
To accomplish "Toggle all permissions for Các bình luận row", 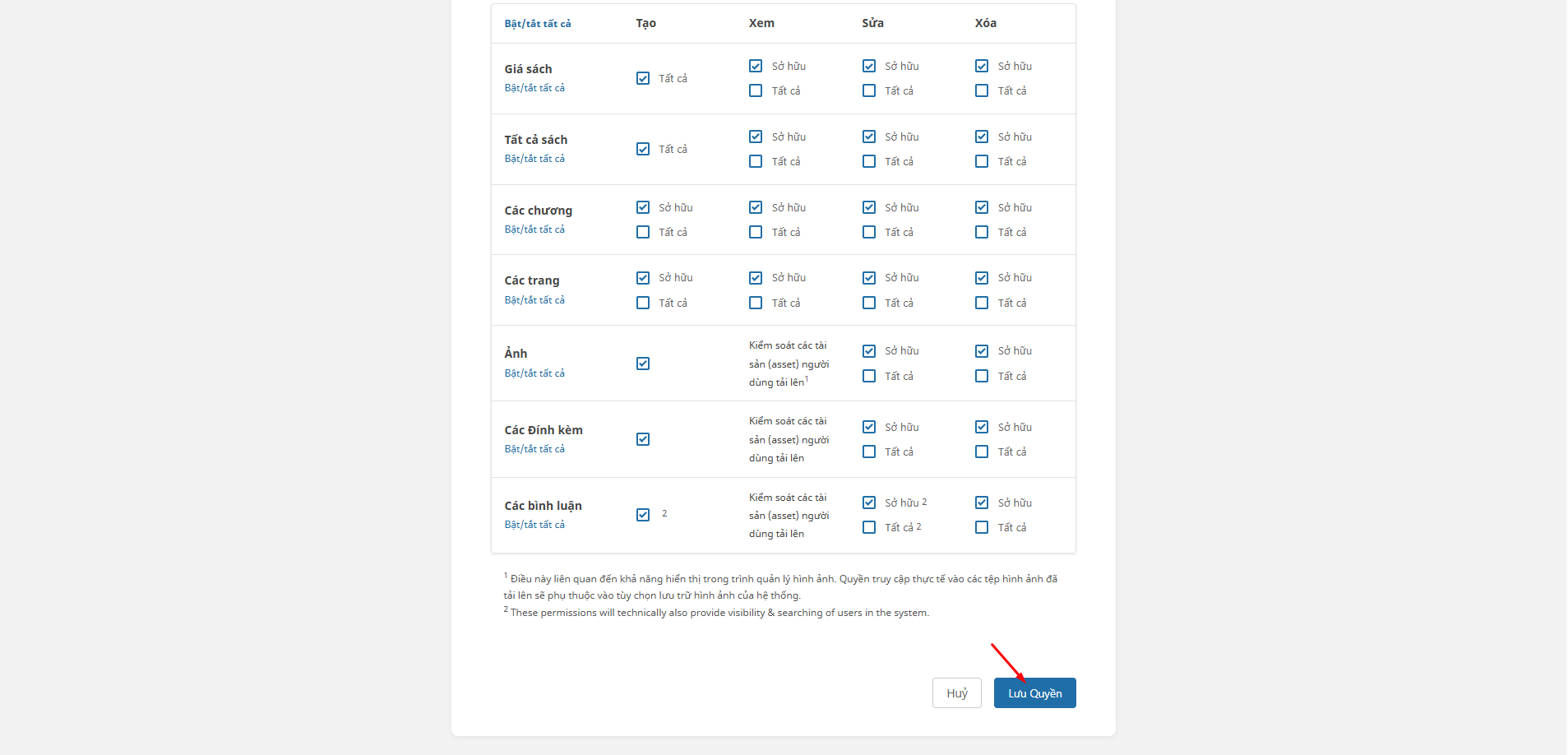I will (534, 525).
